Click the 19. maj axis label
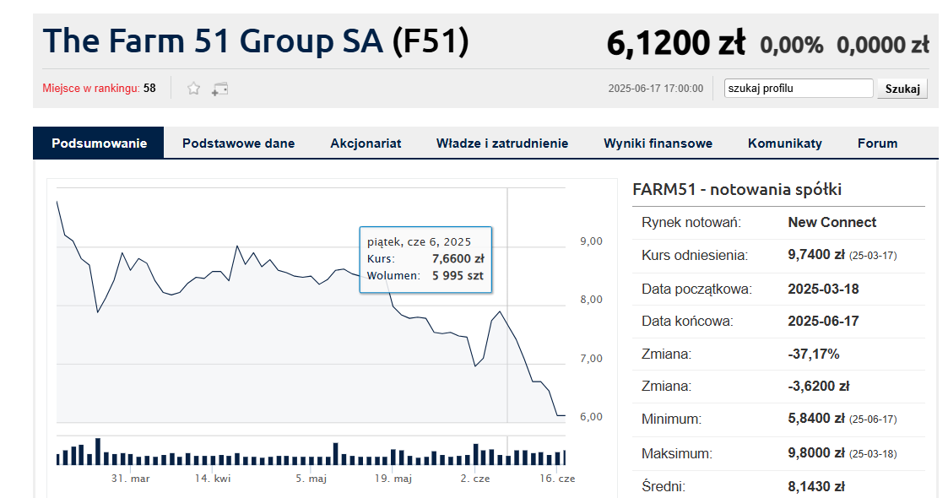Viewport: 948px width, 498px height. coord(393,478)
